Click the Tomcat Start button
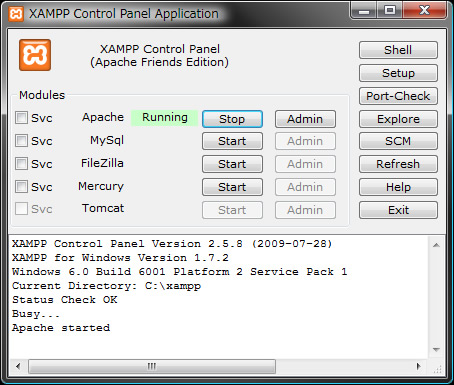This screenshot has width=454, height=385. [232, 210]
